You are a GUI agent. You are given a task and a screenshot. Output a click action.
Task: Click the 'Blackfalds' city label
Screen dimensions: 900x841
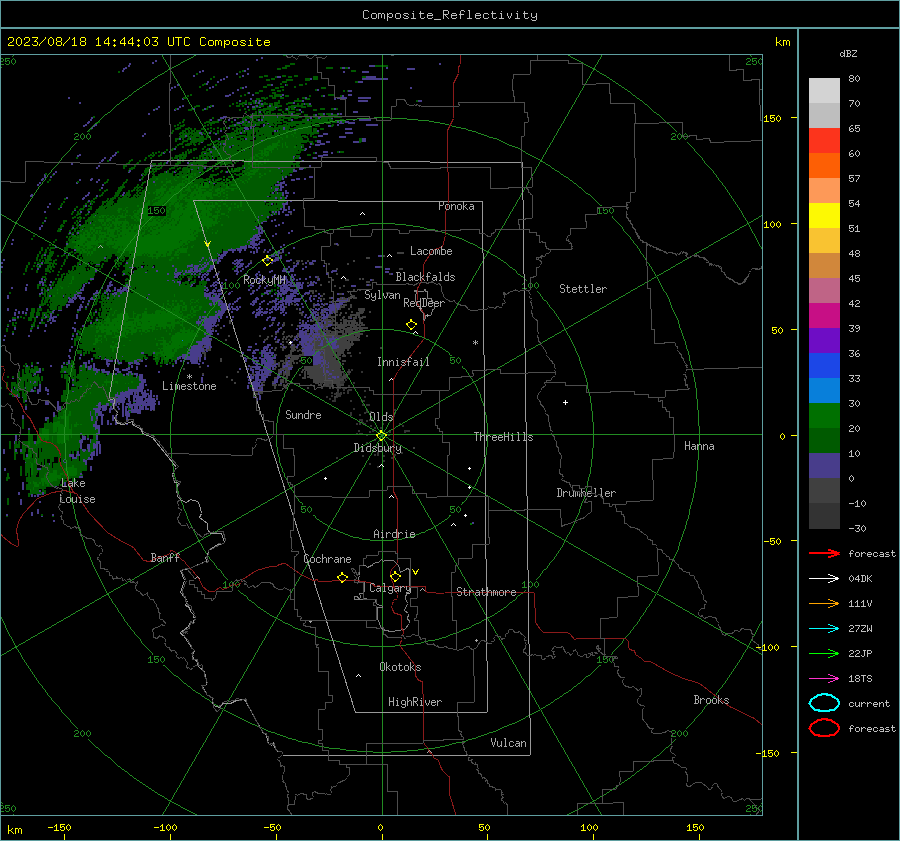point(425,277)
